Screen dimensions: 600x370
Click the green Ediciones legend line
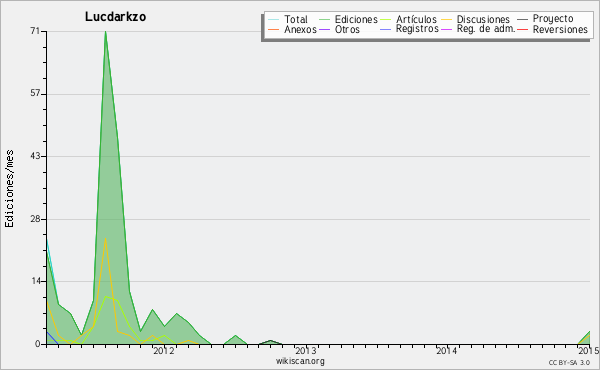pos(324,20)
